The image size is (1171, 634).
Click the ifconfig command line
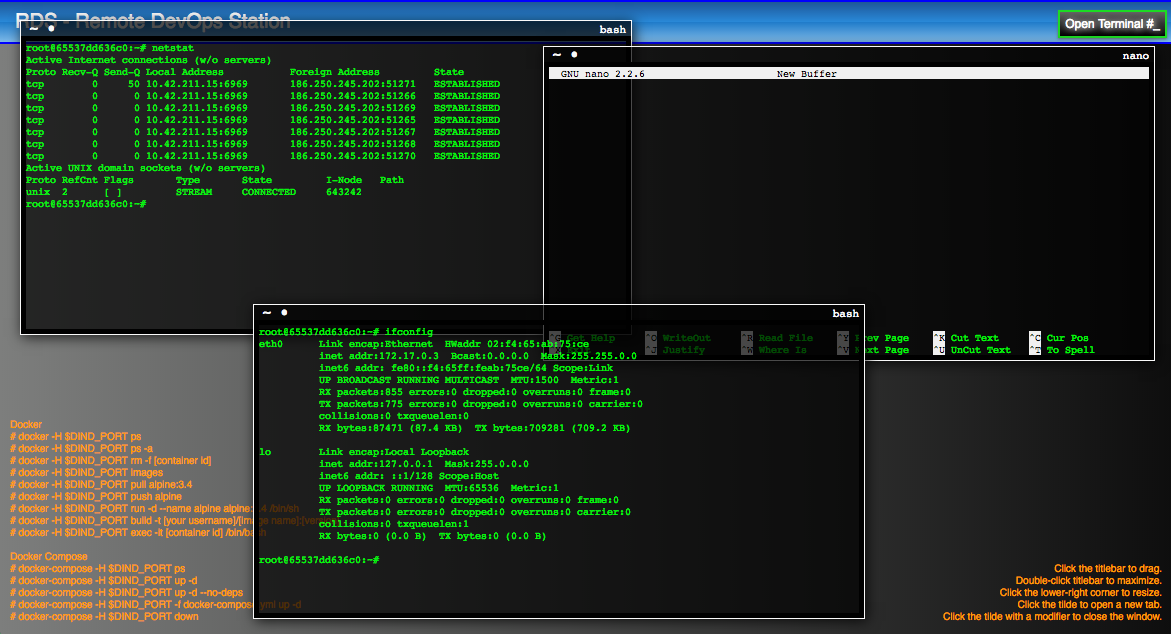(x=346, y=332)
